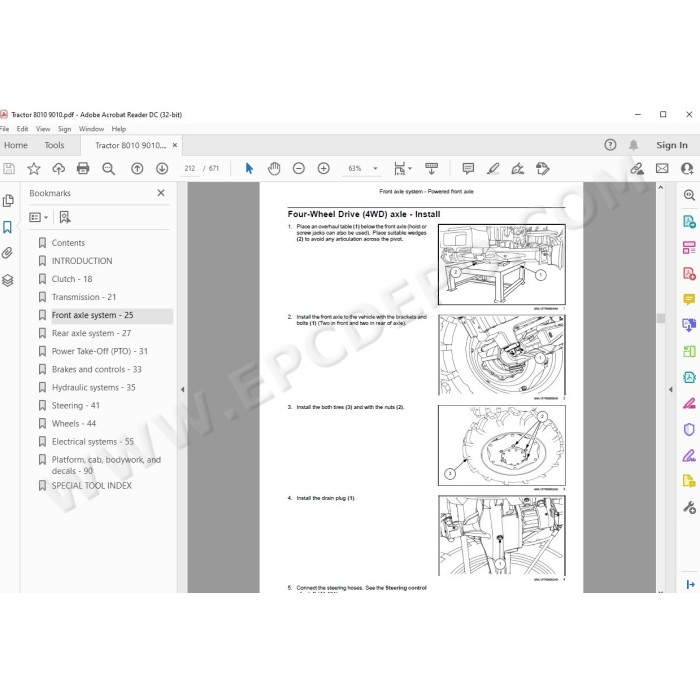This screenshot has width=700, height=700.
Task: Toggle scrolling mode icon
Action: (x=431, y=168)
